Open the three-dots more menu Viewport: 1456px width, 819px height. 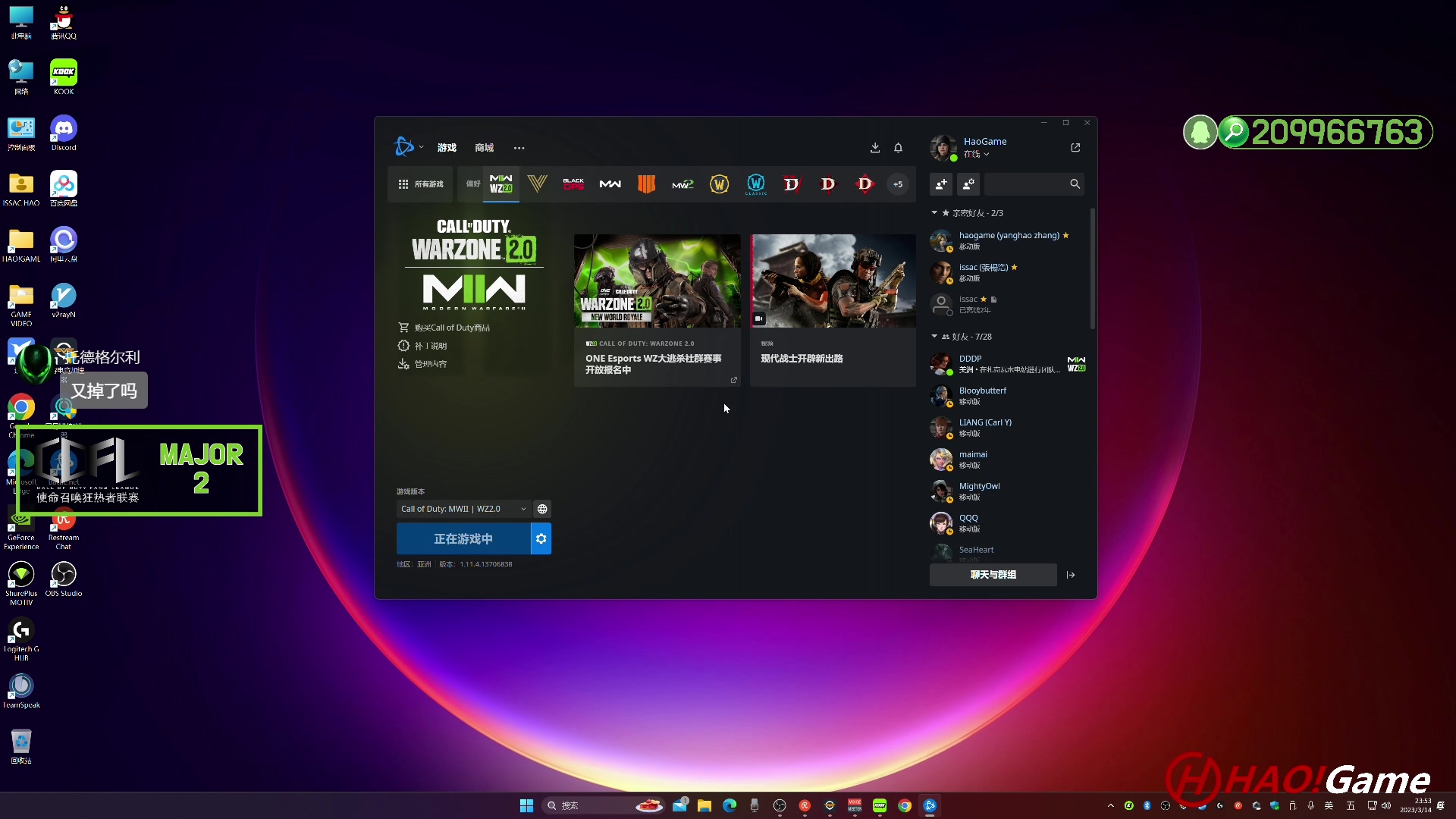click(x=519, y=148)
